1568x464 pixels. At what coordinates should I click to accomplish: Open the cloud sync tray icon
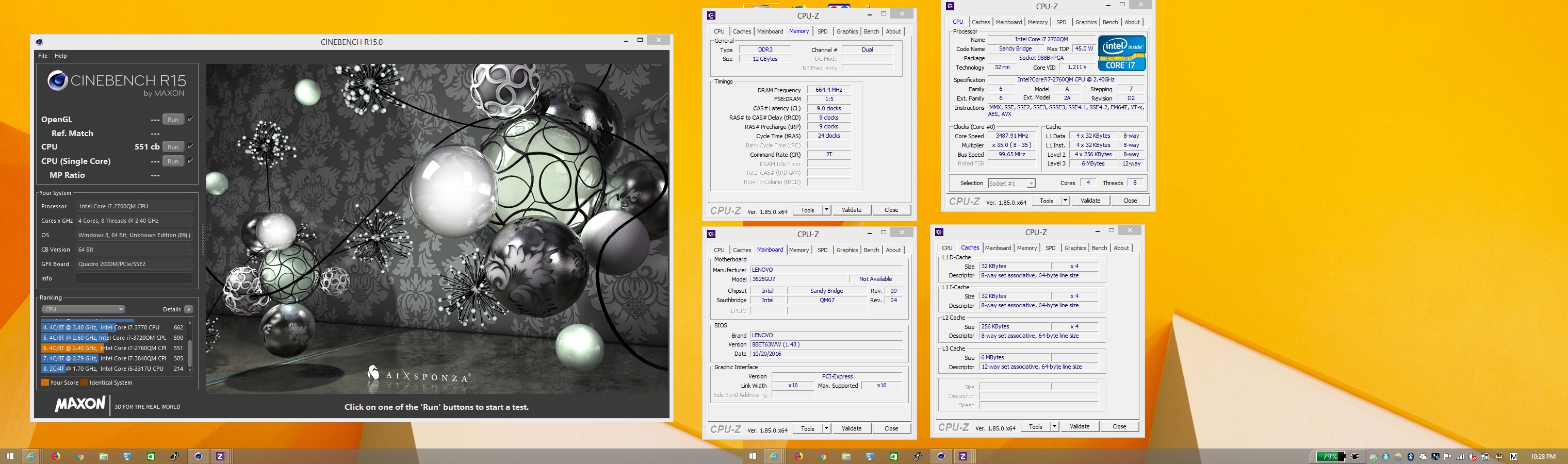[x=1423, y=457]
